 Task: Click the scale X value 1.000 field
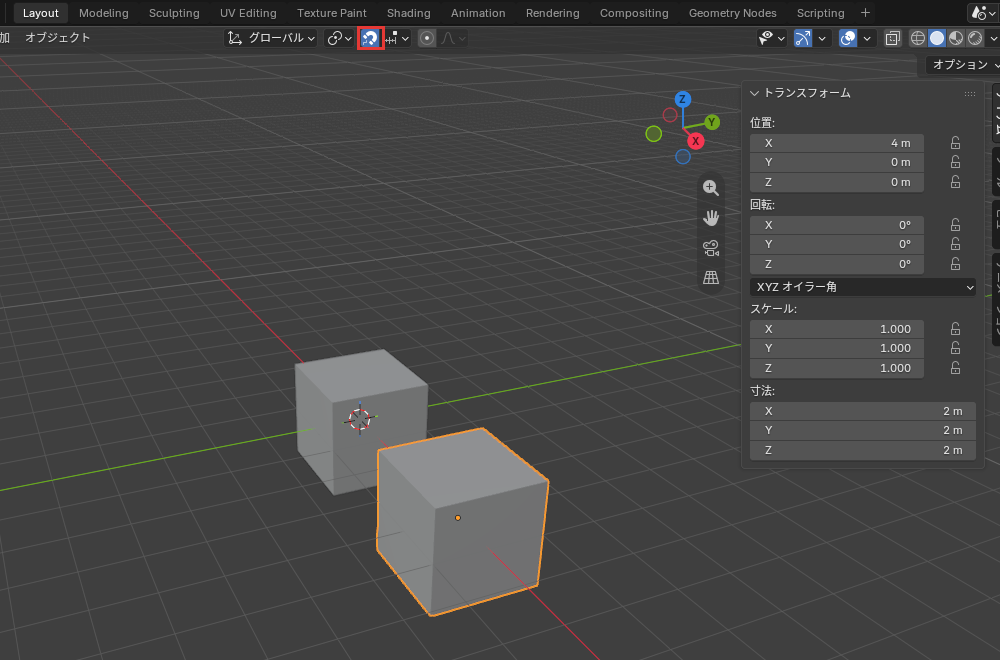837,329
